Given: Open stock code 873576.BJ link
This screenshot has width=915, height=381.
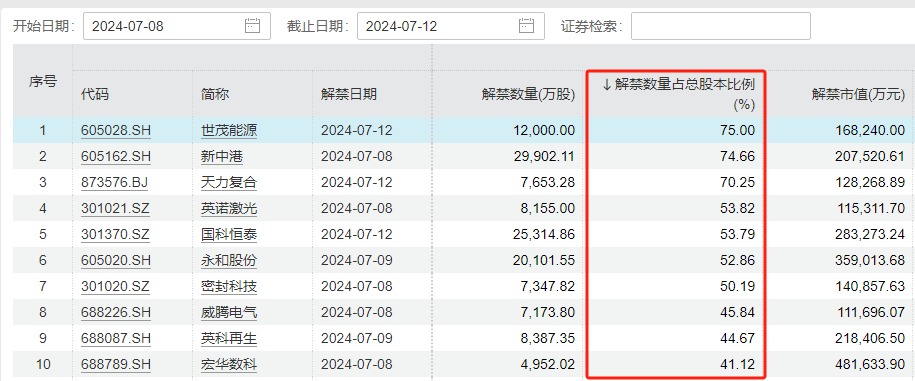Looking at the screenshot, I should (114, 183).
